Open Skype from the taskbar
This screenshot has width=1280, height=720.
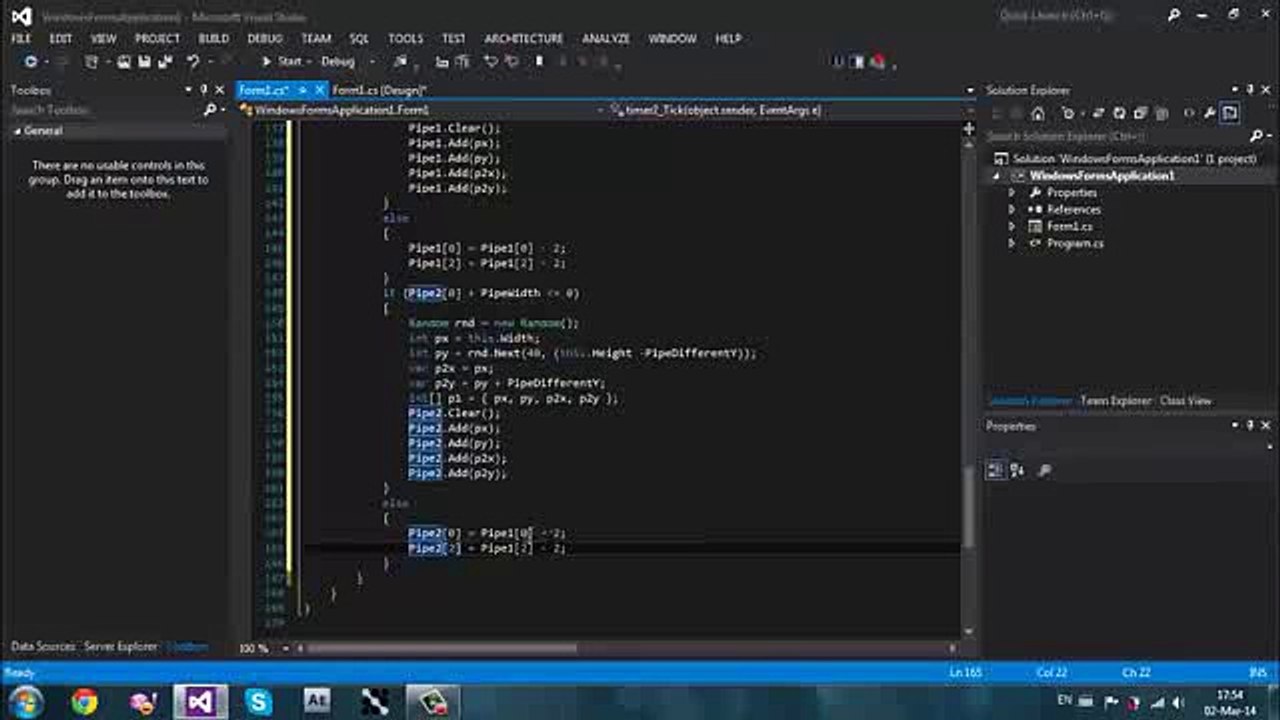coord(258,702)
